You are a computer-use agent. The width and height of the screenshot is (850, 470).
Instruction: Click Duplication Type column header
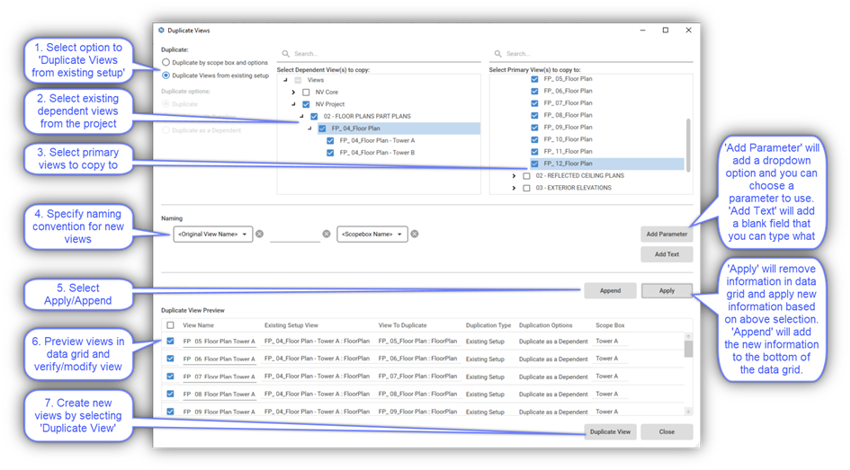(x=488, y=325)
